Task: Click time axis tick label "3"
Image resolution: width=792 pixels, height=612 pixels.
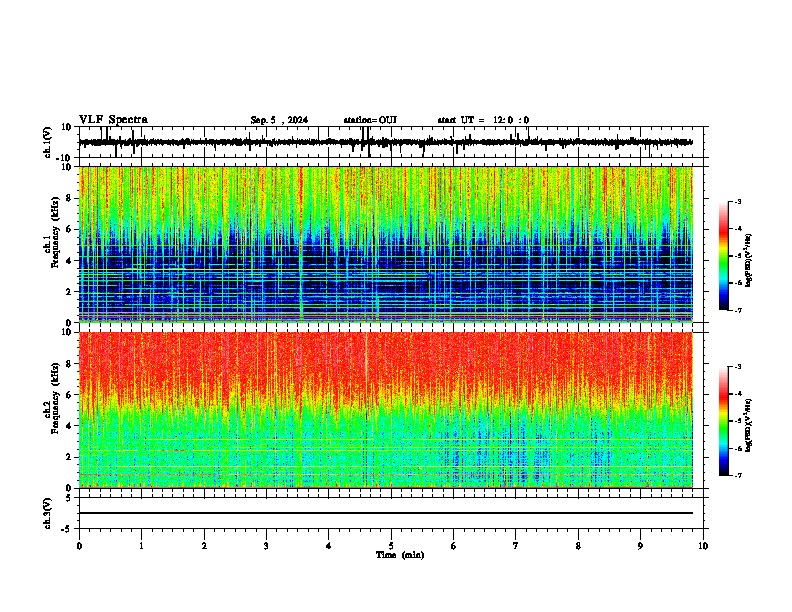Action: tap(266, 546)
